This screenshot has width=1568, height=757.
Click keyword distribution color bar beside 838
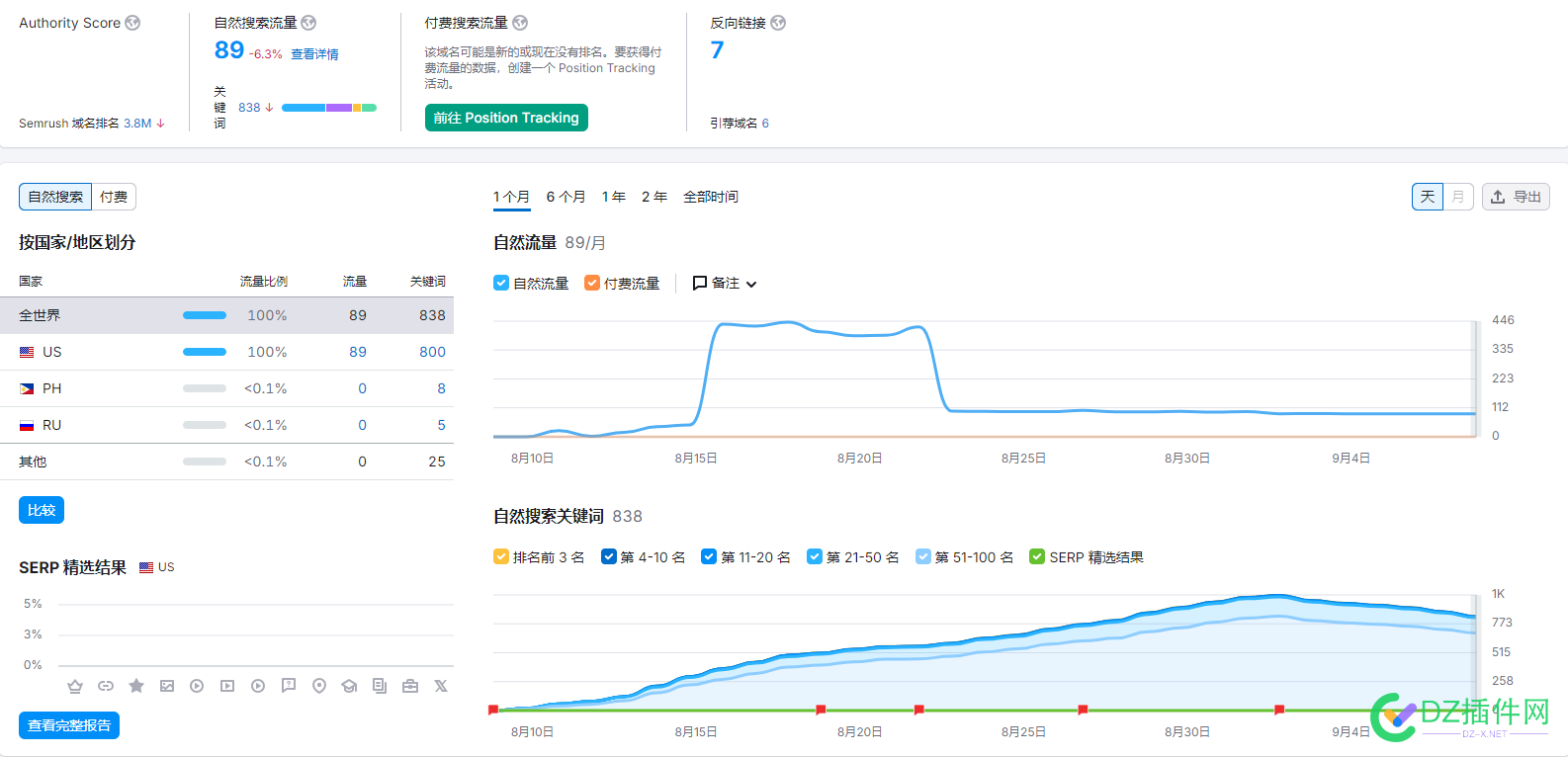tap(329, 108)
